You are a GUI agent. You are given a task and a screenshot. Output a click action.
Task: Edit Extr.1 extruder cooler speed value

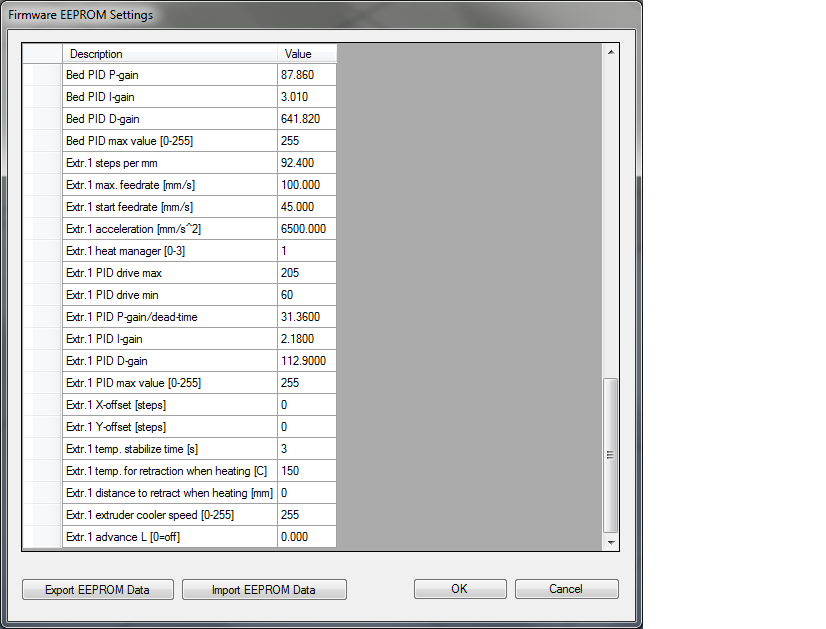(x=307, y=515)
